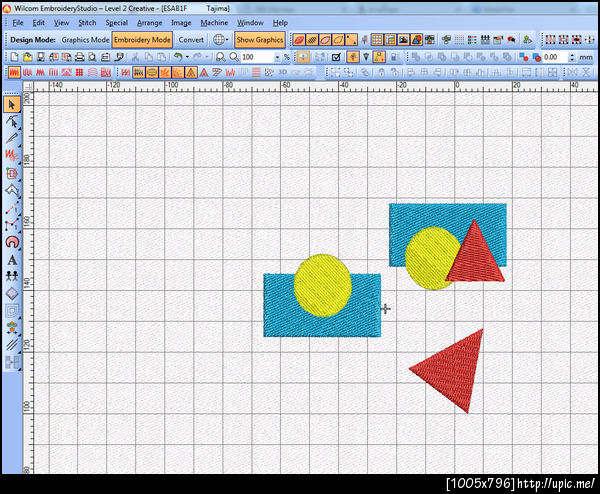Click the red-eye camera icon on the top toolbar
The height and width of the screenshot is (494, 600).
pyautogui.click(x=511, y=39)
